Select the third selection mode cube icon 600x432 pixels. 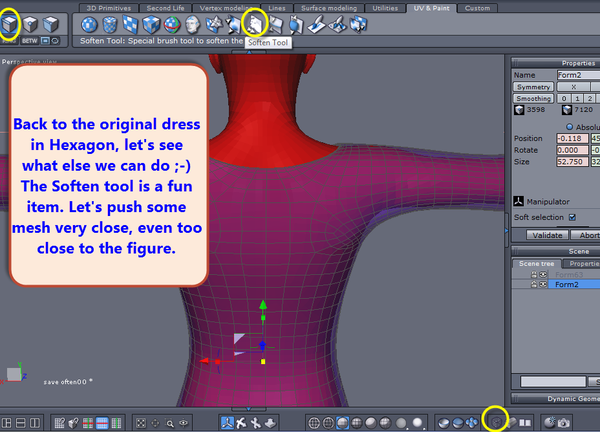point(51,24)
